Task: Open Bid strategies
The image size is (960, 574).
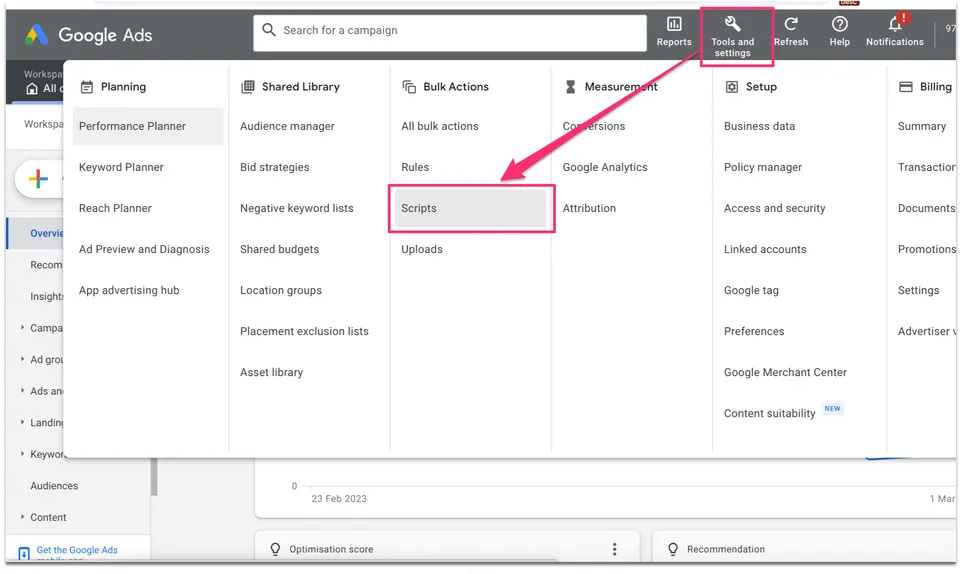Action: (274, 167)
